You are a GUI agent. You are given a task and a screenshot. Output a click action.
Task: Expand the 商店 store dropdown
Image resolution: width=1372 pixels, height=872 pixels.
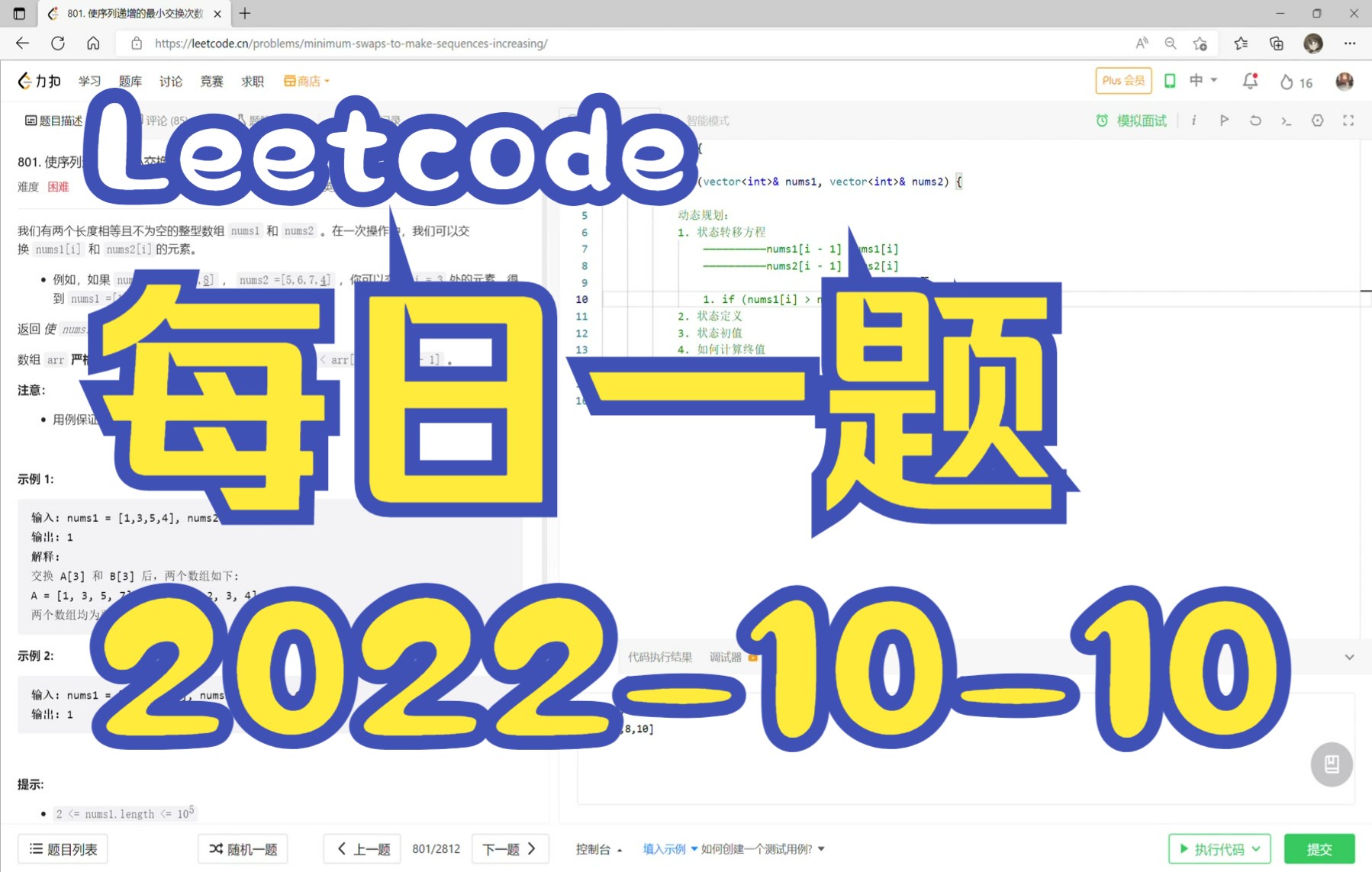tap(307, 81)
